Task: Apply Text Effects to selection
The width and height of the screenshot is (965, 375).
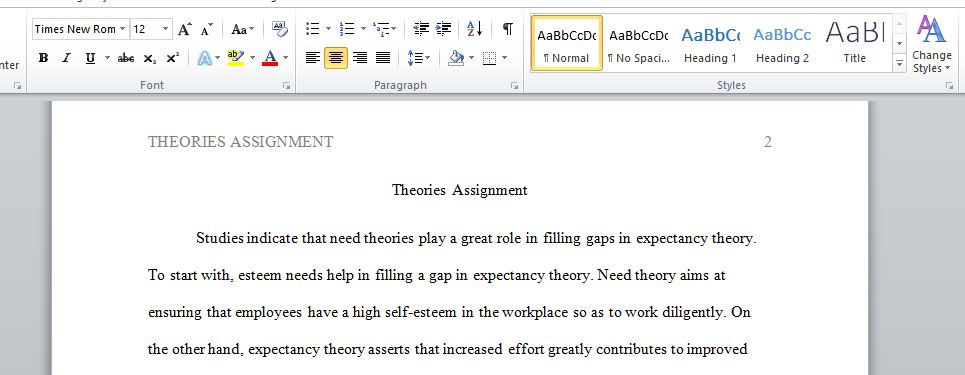Action: coord(204,58)
